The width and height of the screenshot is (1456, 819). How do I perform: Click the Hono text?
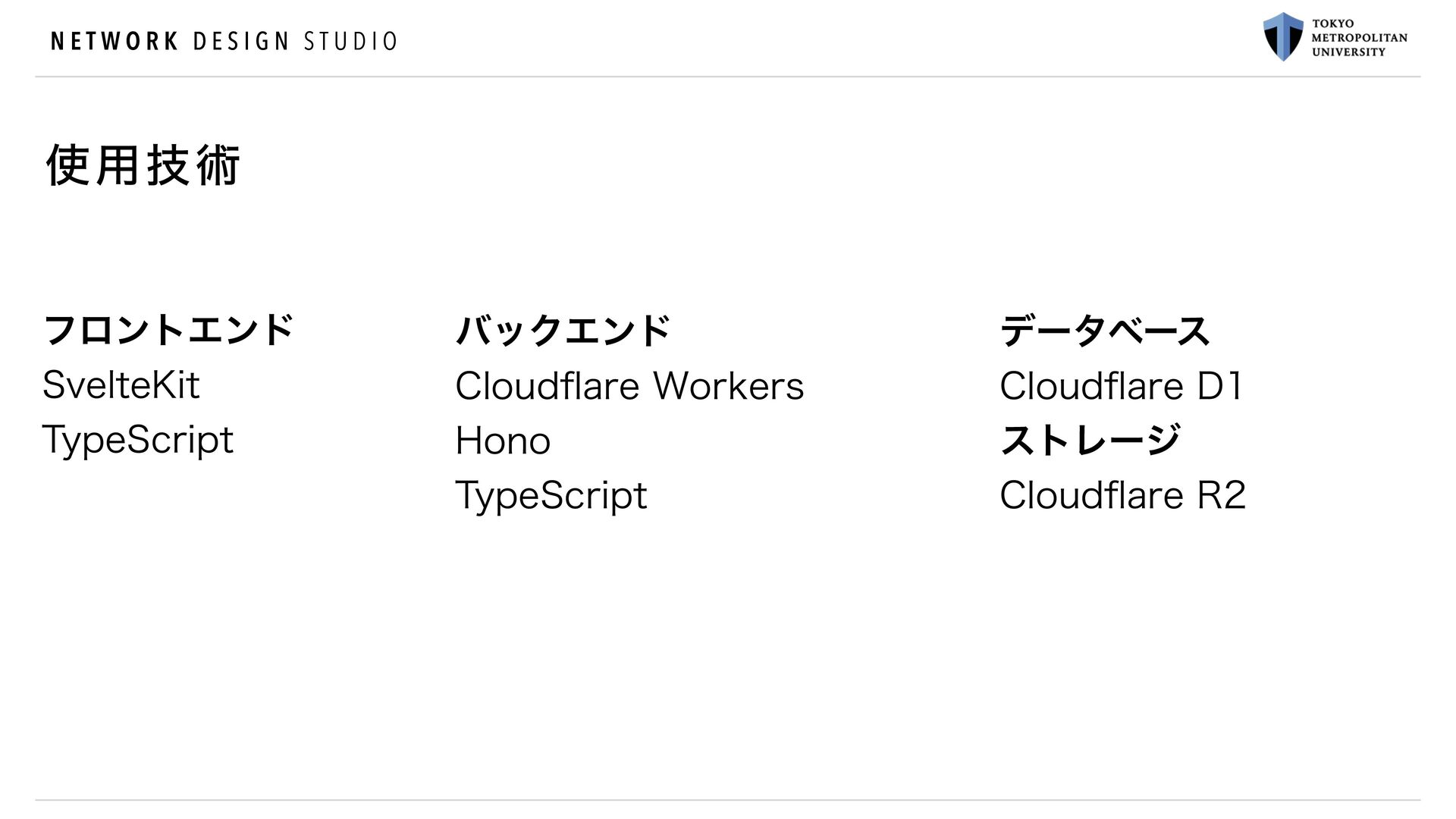pos(503,441)
